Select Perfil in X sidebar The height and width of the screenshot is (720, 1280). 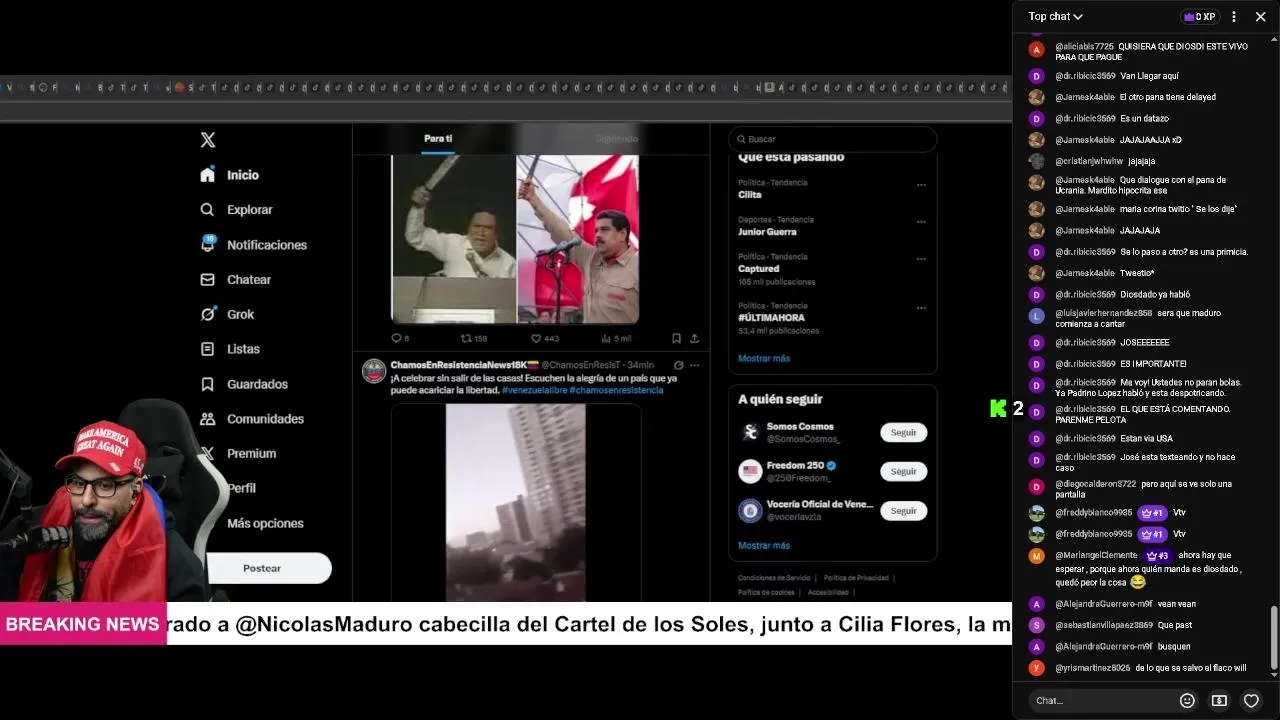(241, 488)
